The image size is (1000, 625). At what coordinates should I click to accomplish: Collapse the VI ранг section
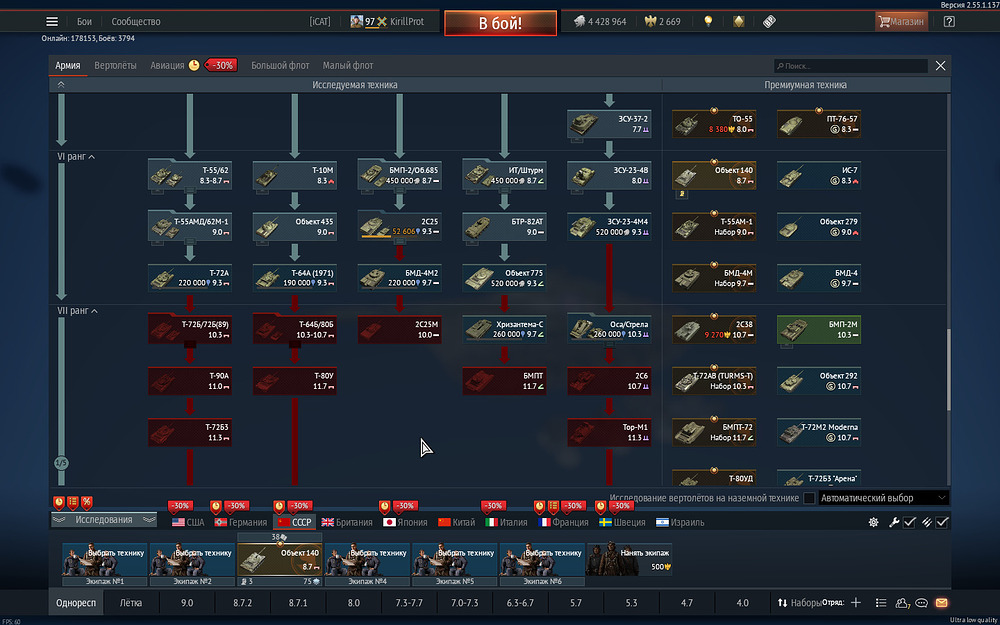point(92,157)
